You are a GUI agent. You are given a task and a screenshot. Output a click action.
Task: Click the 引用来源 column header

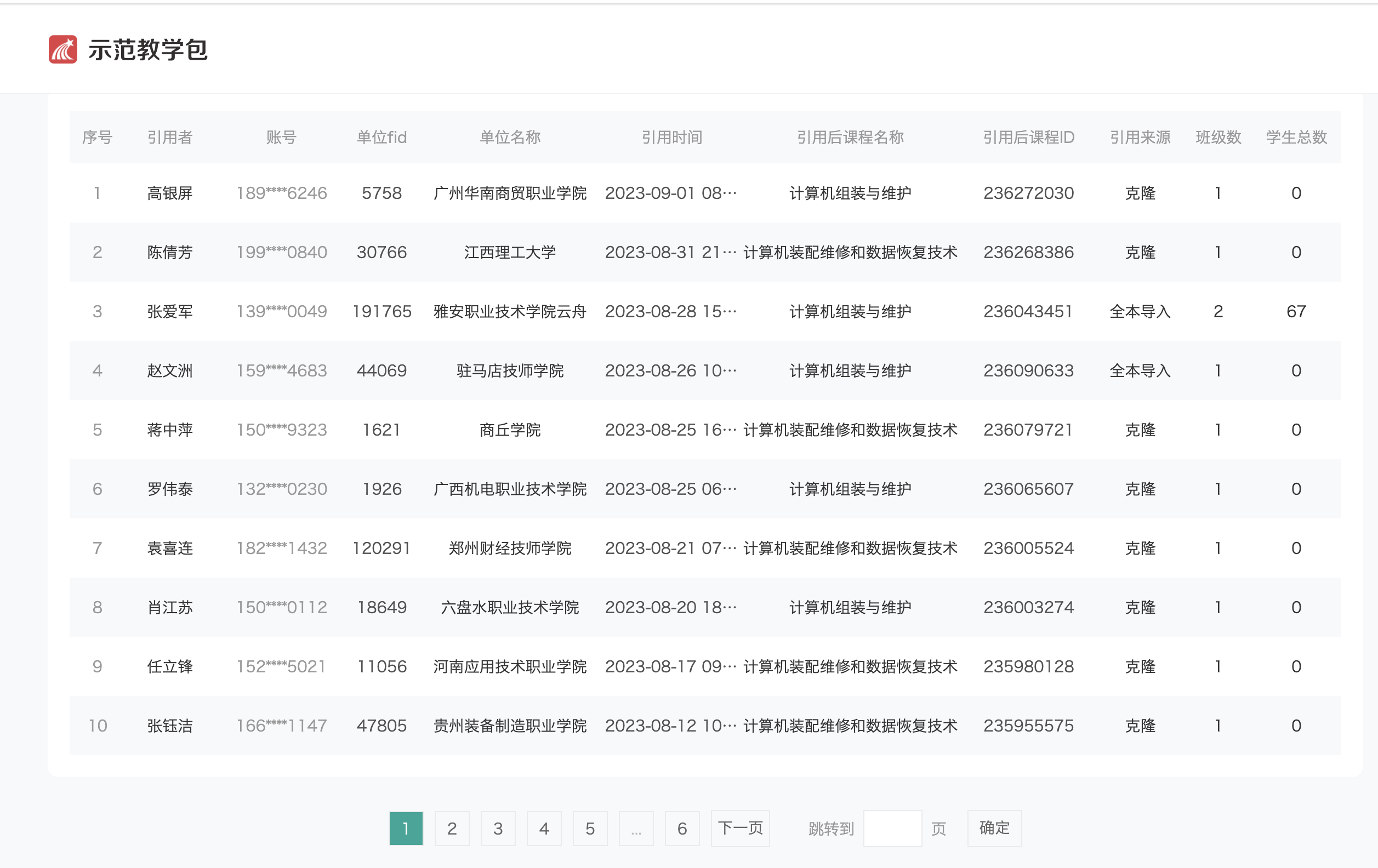tap(1140, 138)
